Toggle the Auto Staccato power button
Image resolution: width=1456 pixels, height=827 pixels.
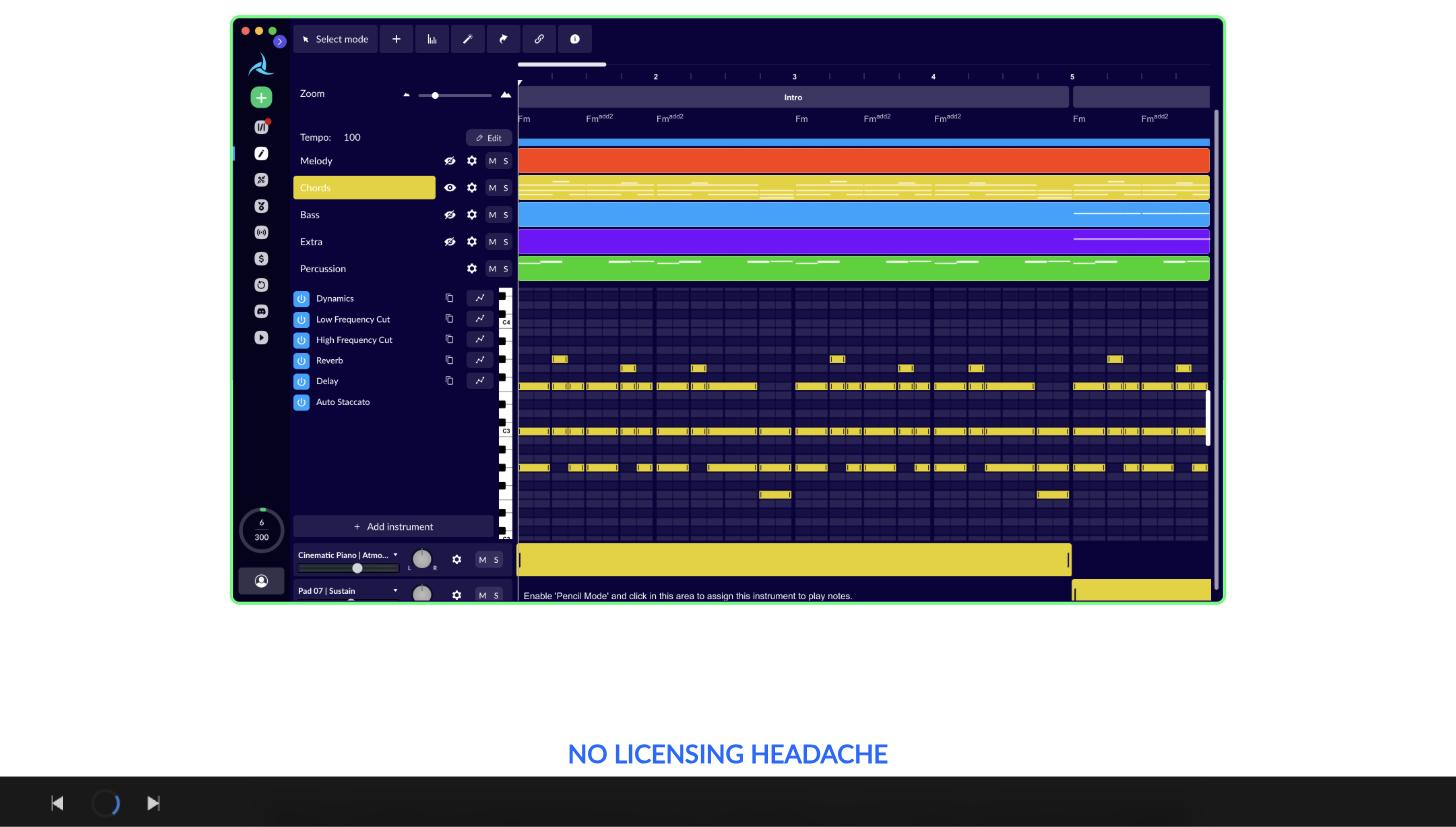[x=301, y=402]
